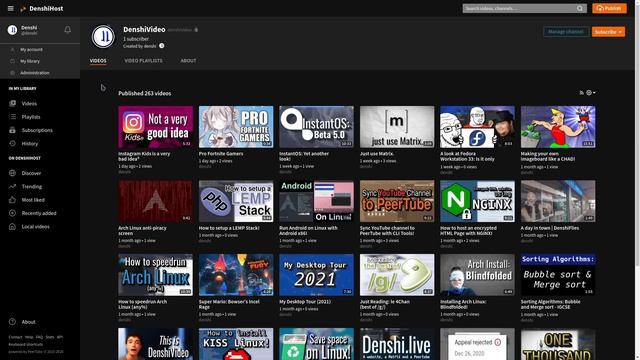Open the Trending link in sidebar
This screenshot has width=640, height=360.
(32, 187)
